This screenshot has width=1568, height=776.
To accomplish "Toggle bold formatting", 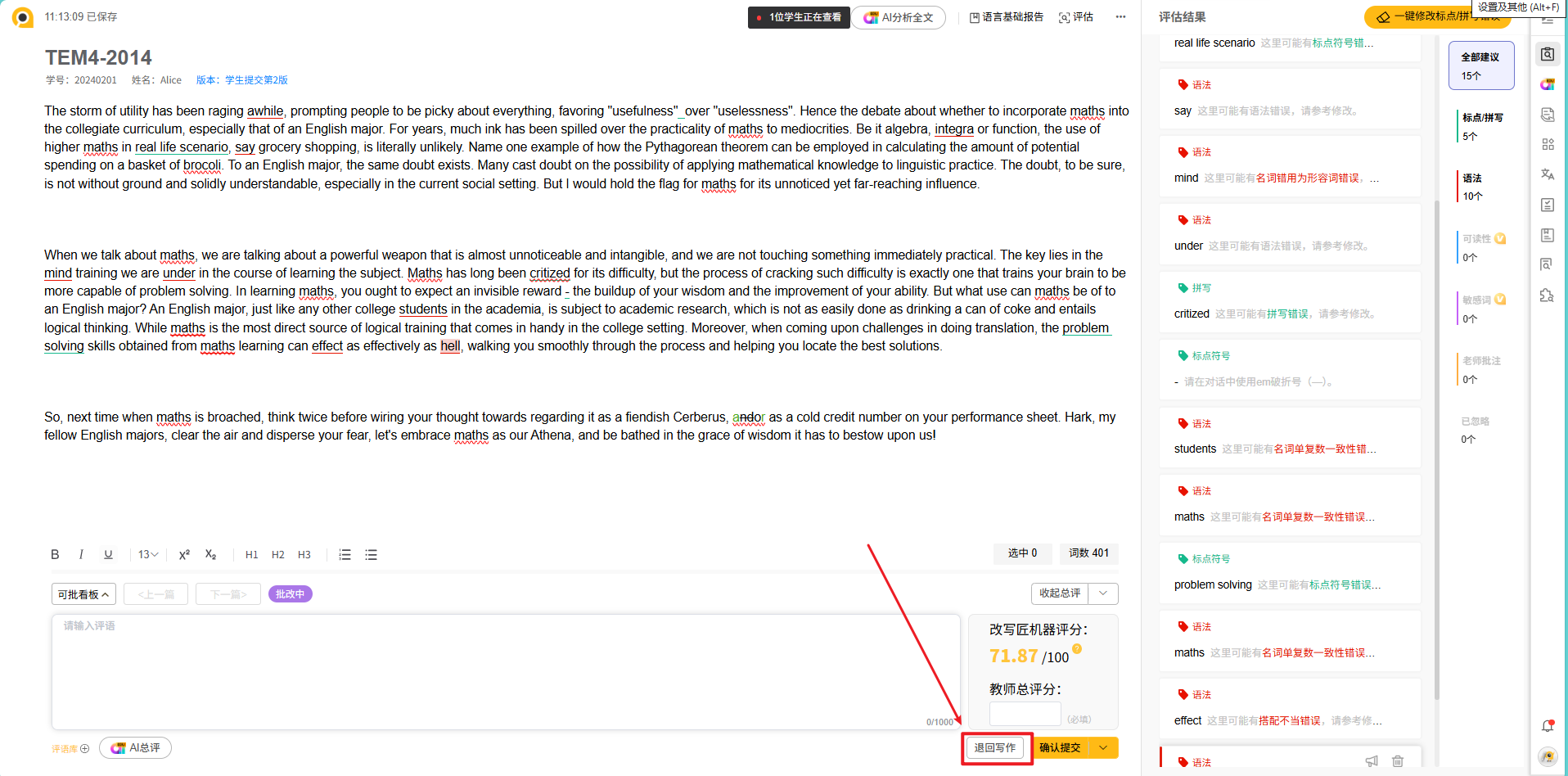I will pyautogui.click(x=55, y=555).
